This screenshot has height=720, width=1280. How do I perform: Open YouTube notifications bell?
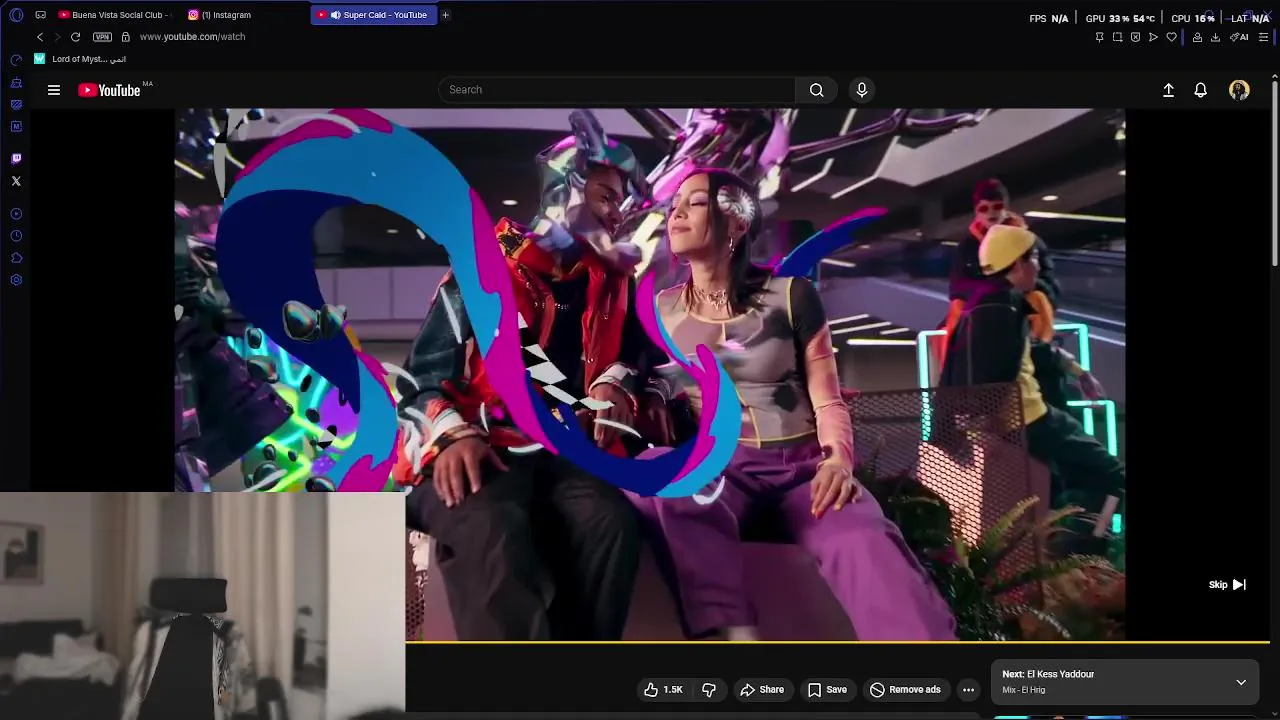(x=1201, y=90)
